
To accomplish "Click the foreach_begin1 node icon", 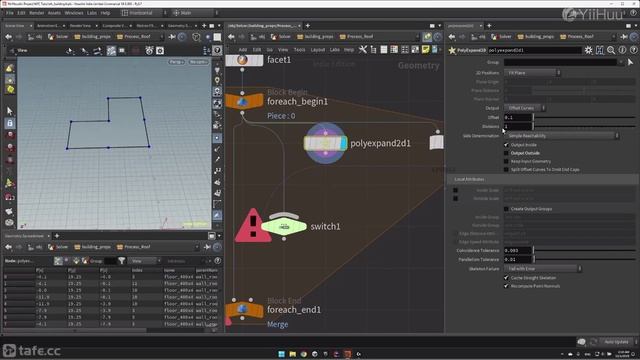I will click(x=243, y=101).
